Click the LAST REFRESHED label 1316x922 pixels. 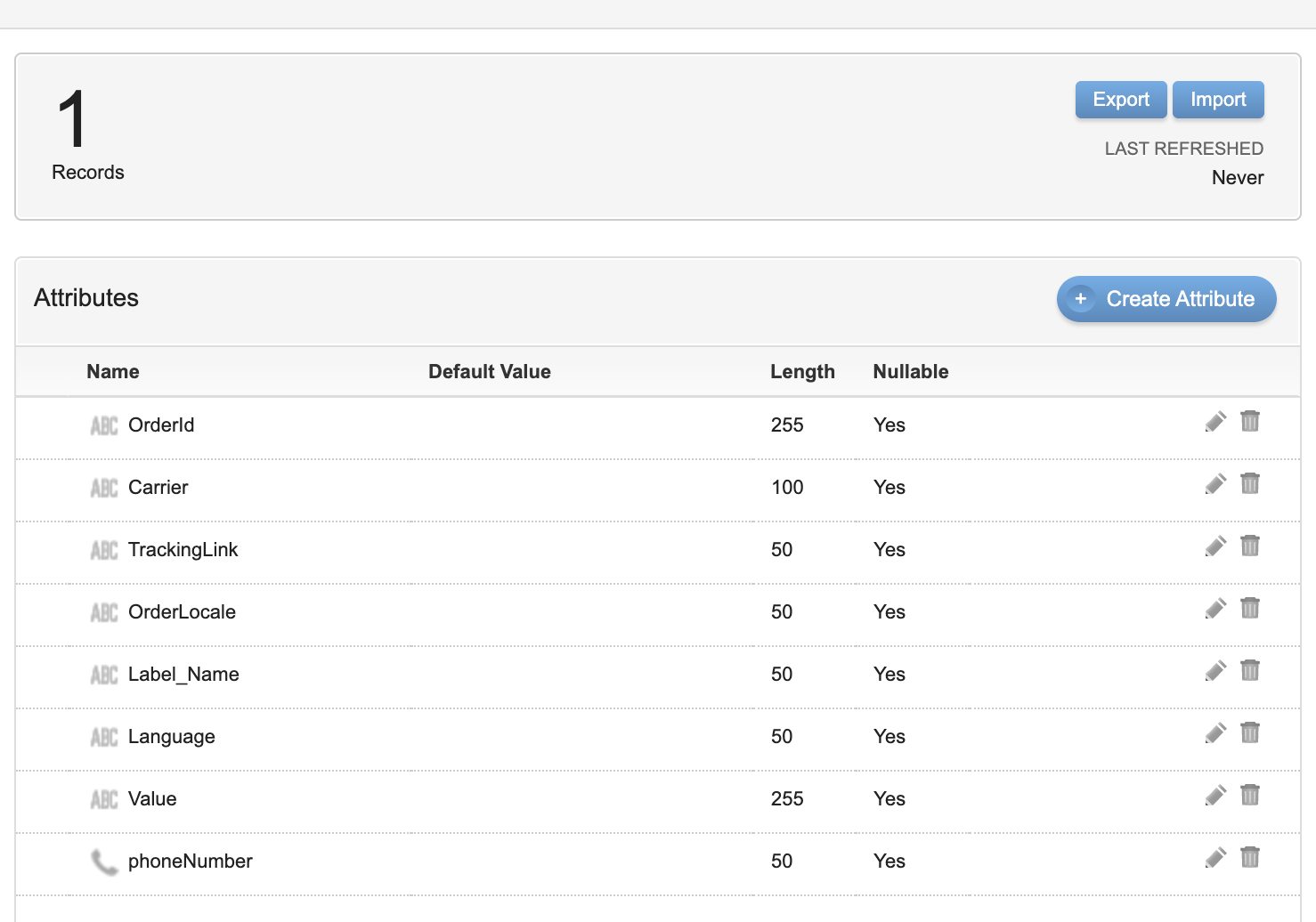1184,149
